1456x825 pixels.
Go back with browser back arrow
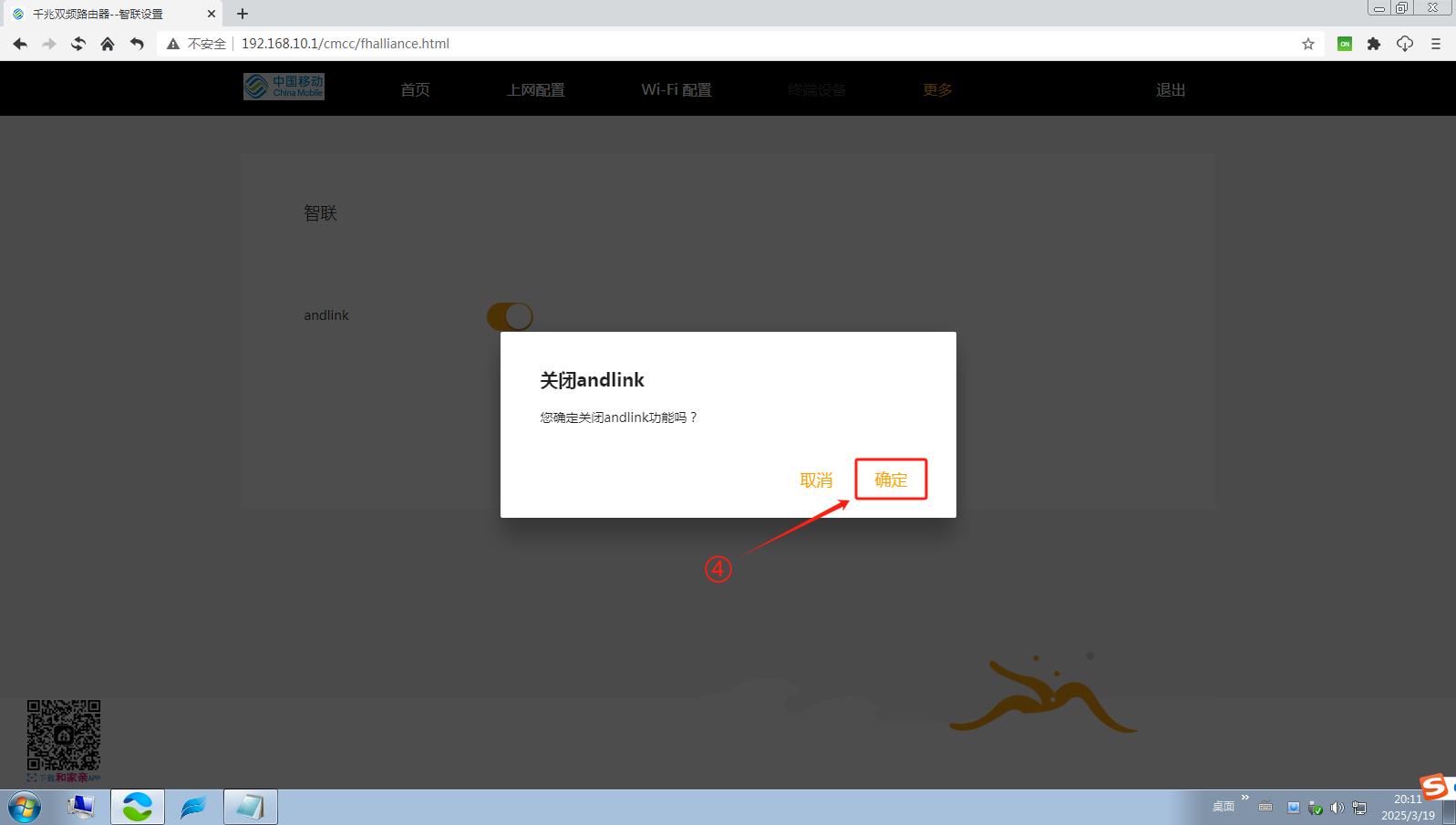coord(20,44)
